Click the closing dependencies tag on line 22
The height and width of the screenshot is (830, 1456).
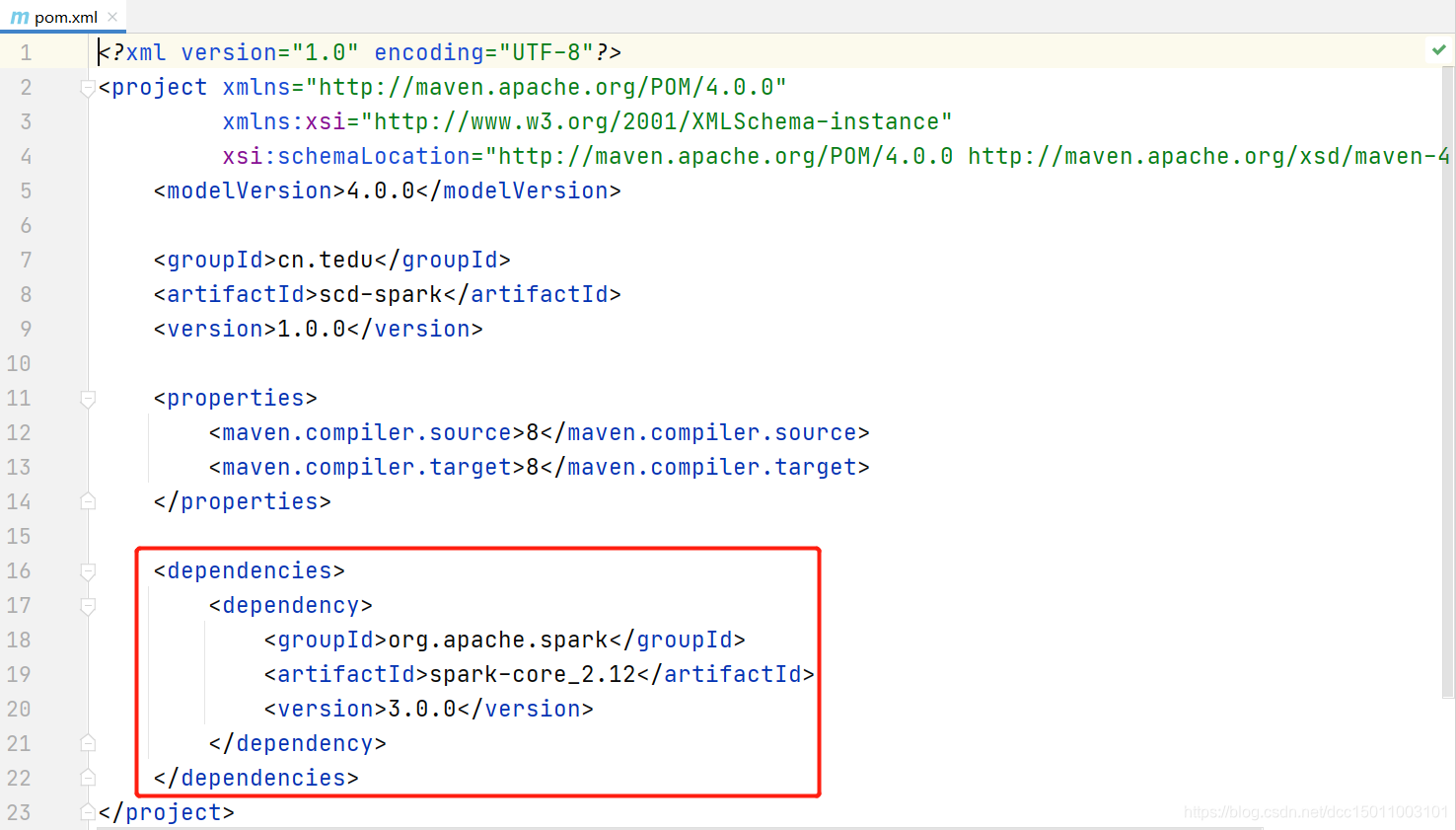coord(255,778)
